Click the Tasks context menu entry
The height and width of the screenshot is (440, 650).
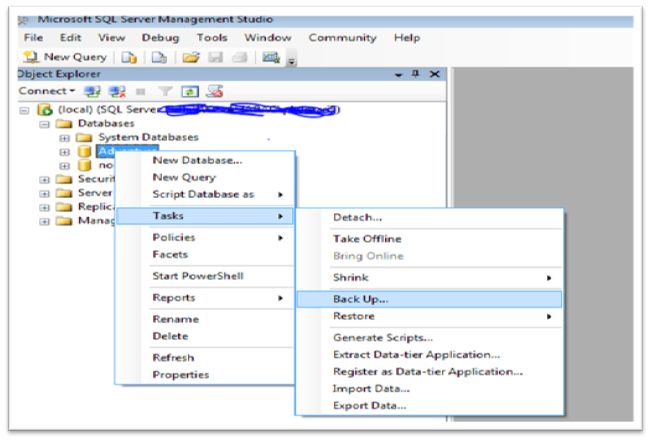[204, 216]
